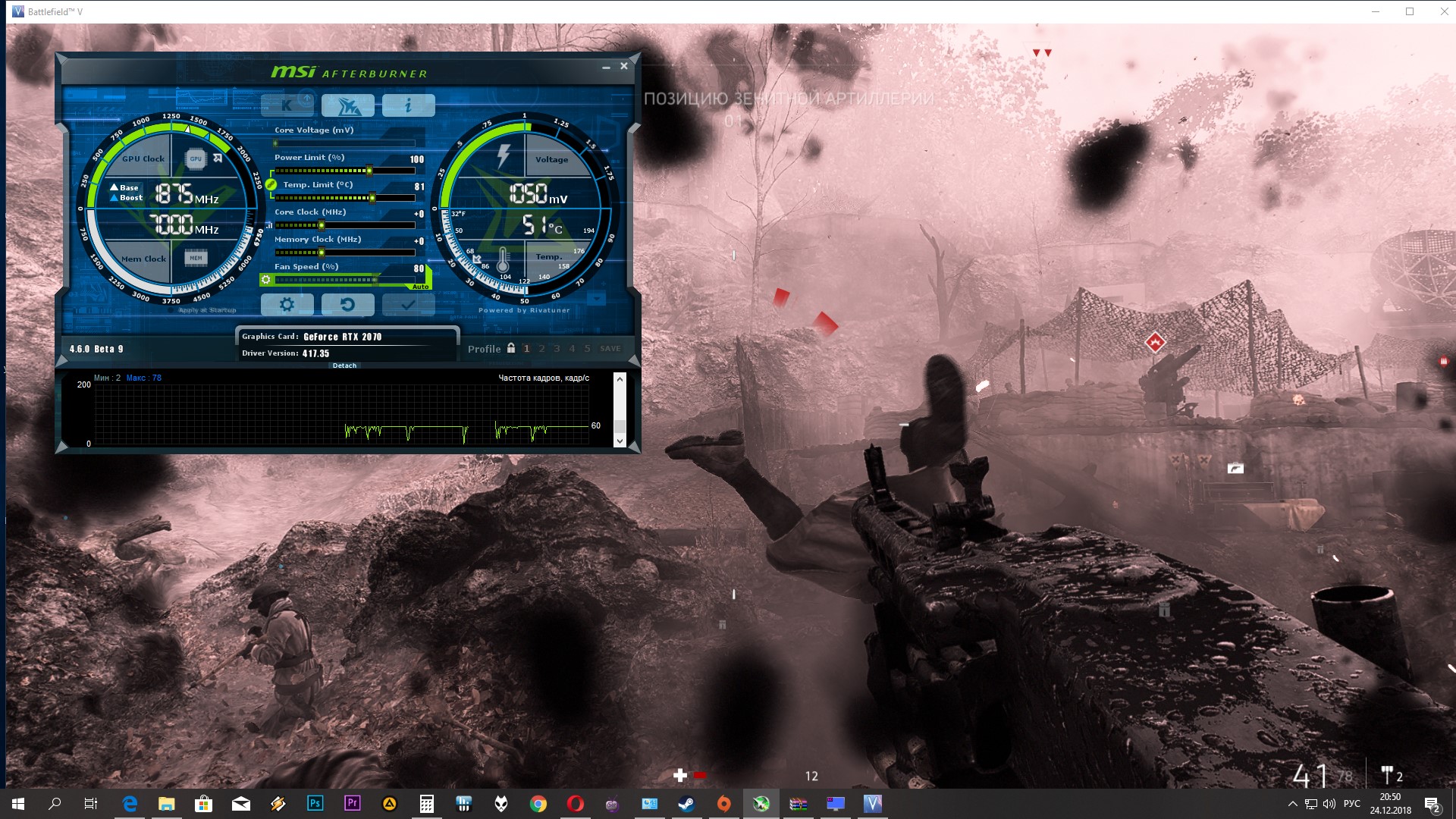Click the curve editor bars icon beside Core Clock
Image resolution: width=1456 pixels, height=819 pixels.
click(x=268, y=225)
